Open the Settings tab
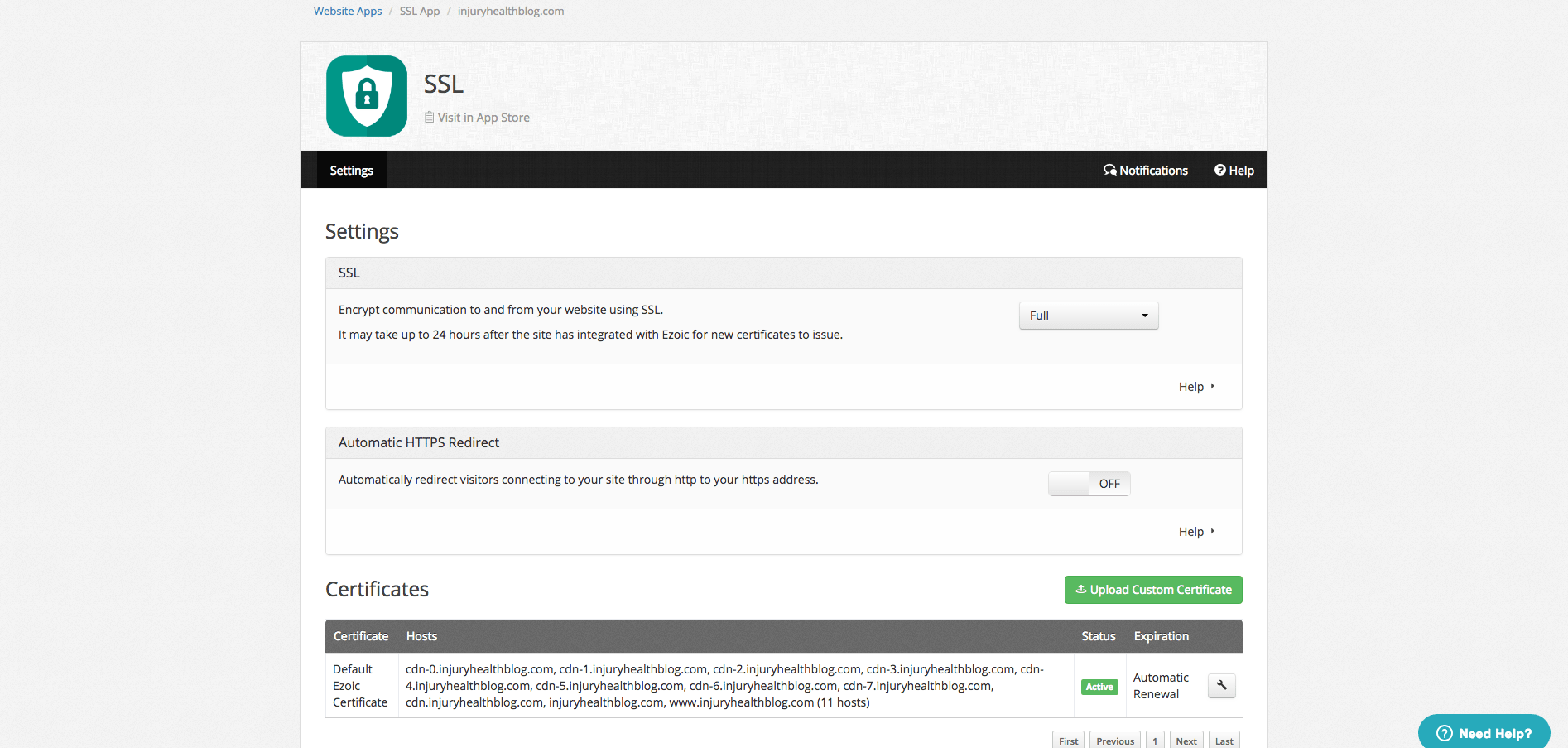Screen dimensions: 1568x748 (352, 170)
